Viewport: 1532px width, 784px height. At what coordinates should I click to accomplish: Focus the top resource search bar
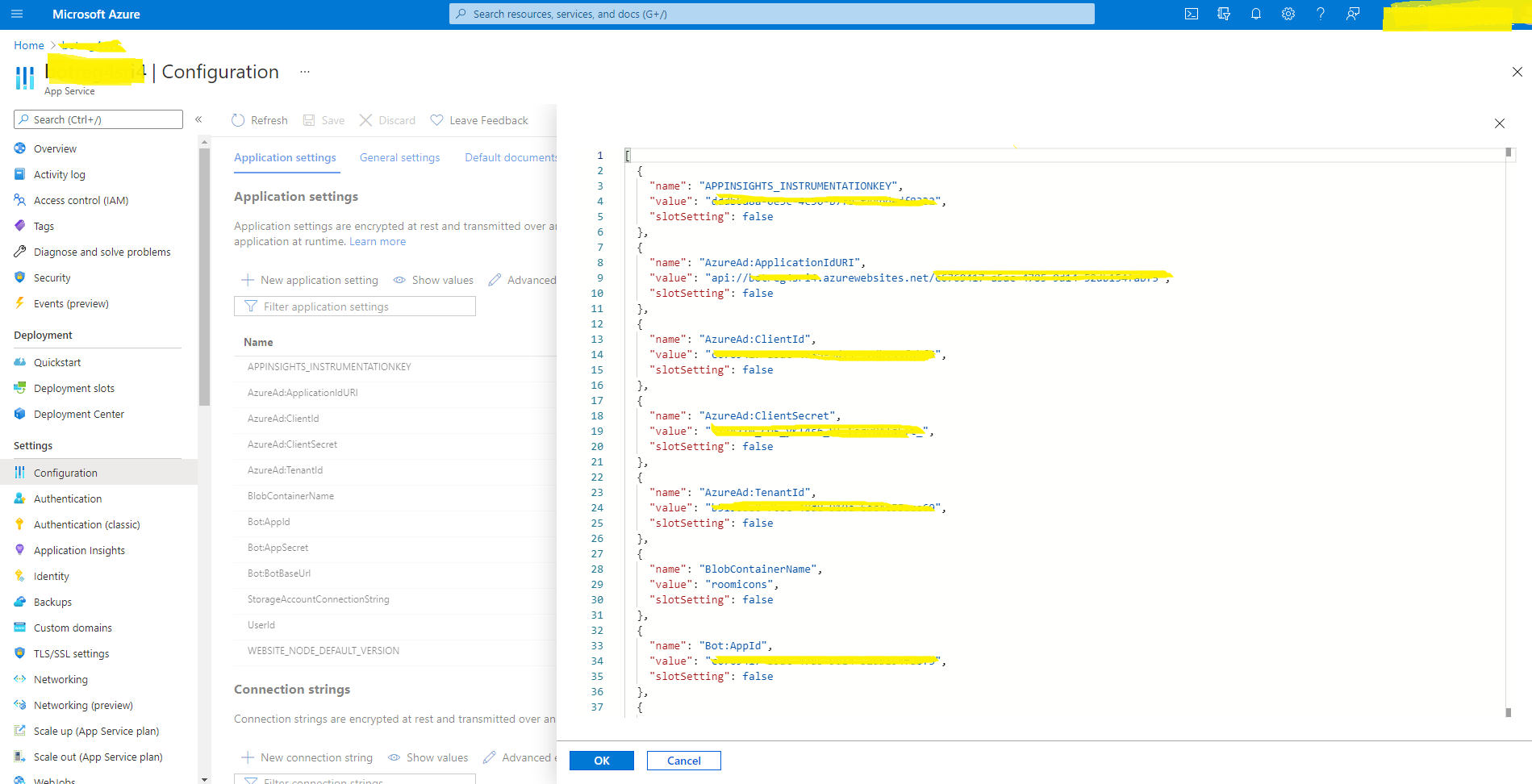[772, 14]
